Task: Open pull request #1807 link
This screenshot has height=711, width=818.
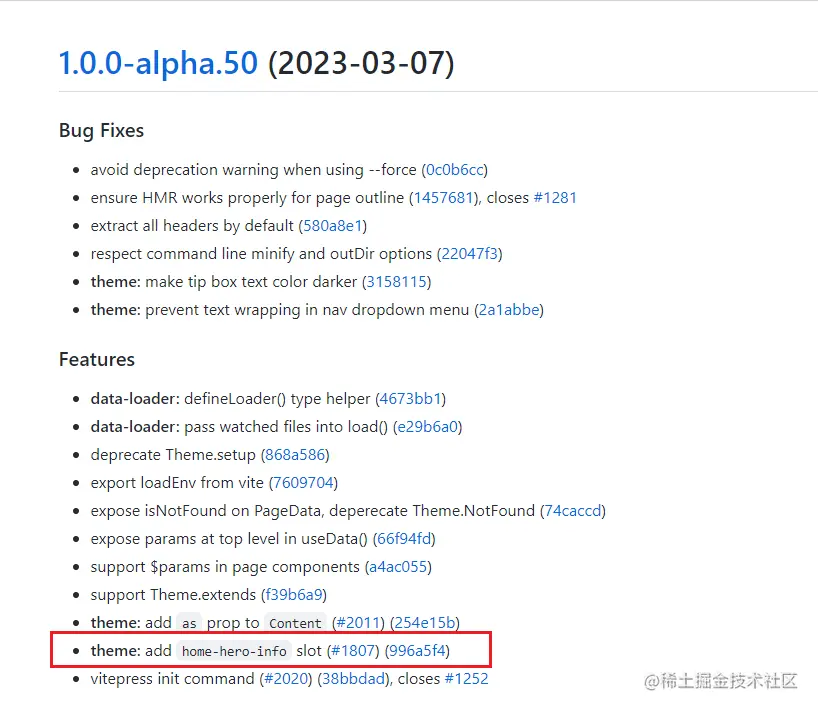Action: pos(353,650)
